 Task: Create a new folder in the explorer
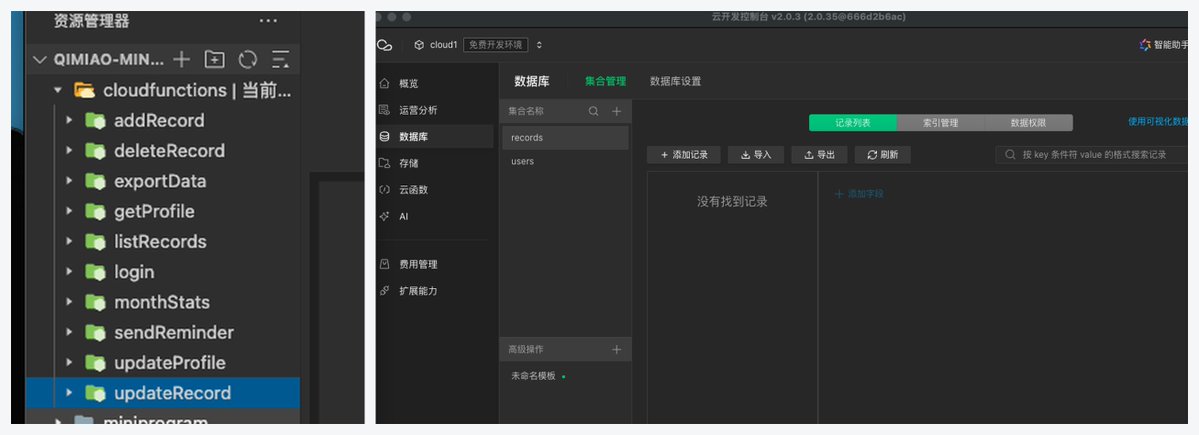(x=215, y=60)
